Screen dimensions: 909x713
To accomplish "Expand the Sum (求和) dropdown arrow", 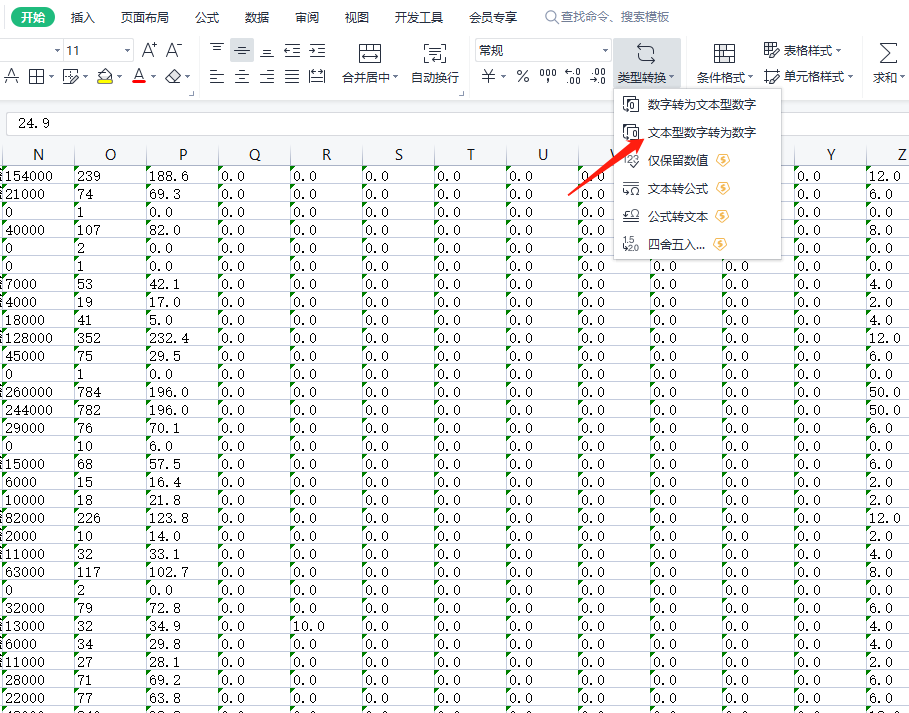I will pyautogui.click(x=903, y=77).
